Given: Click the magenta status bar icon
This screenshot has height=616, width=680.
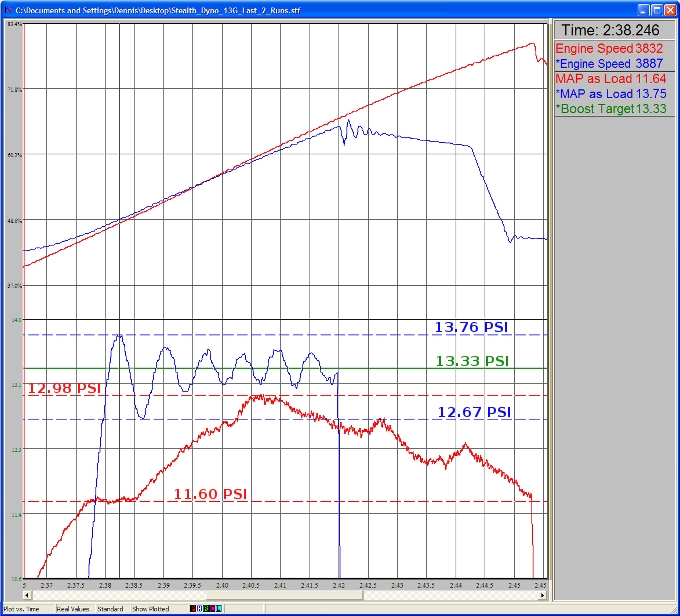Looking at the screenshot, I should click(212, 609).
